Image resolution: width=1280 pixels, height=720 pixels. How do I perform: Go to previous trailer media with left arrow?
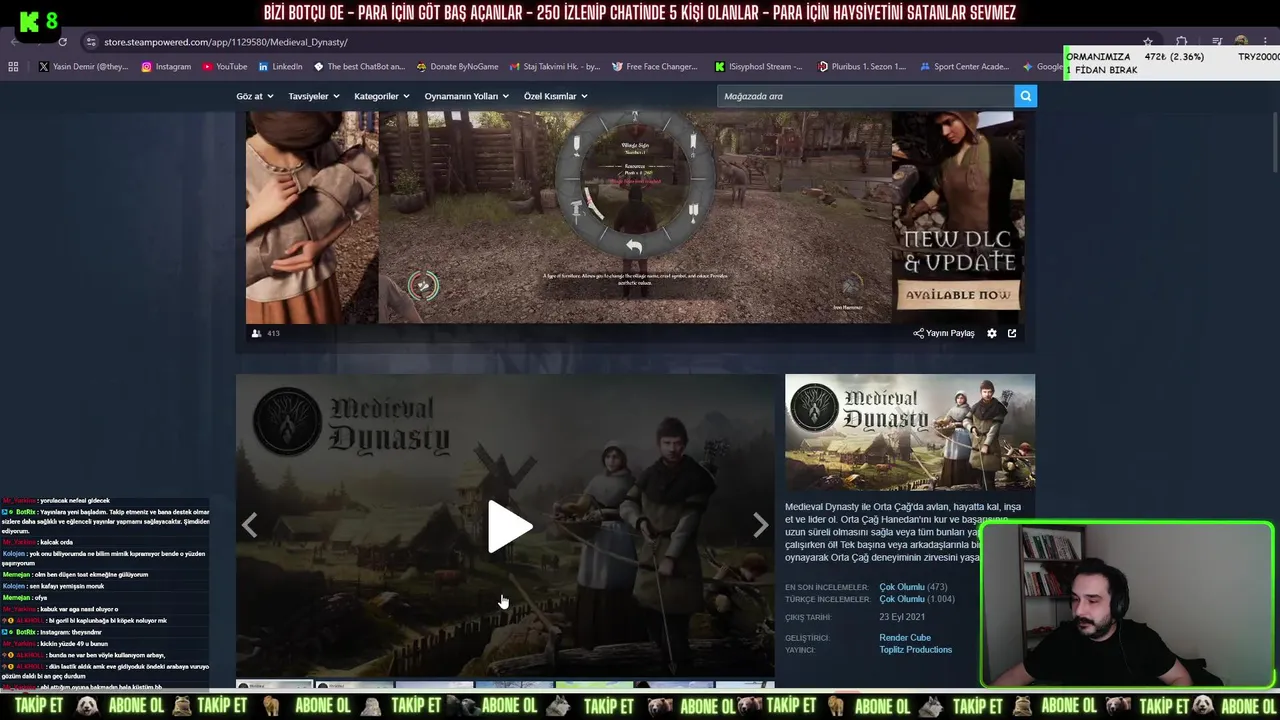tap(249, 525)
